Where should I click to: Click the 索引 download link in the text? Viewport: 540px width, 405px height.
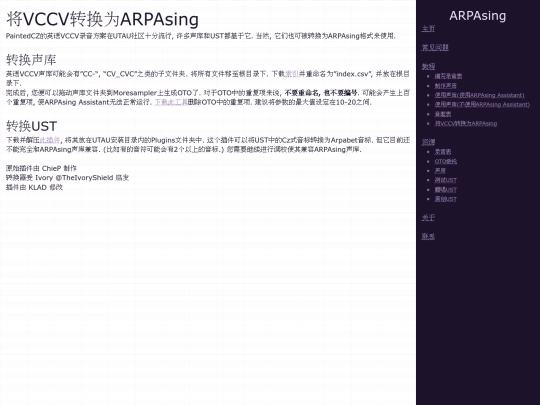[292, 74]
